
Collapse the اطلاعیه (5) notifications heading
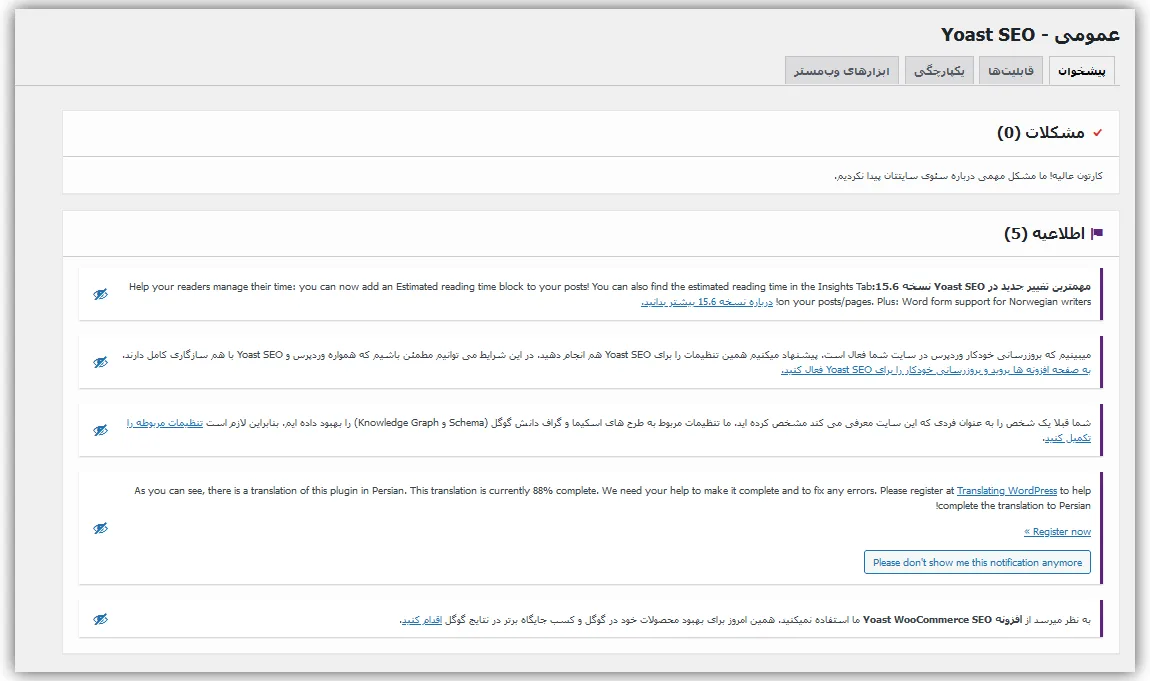click(x=1044, y=234)
